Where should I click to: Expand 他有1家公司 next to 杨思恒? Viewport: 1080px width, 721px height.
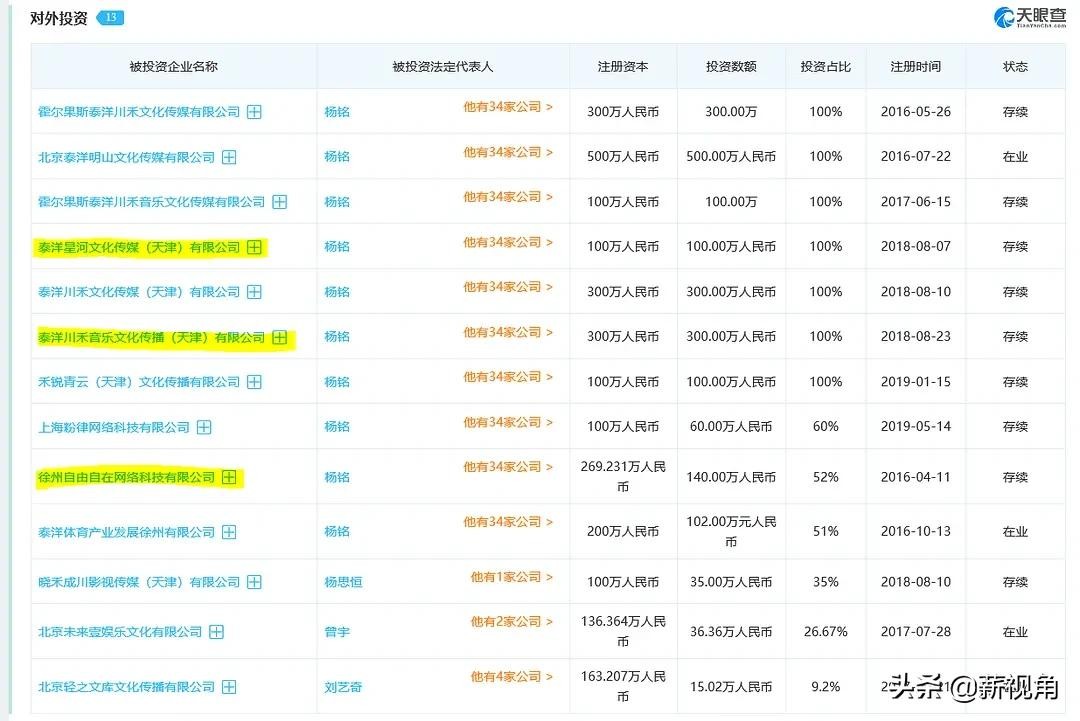(511, 577)
